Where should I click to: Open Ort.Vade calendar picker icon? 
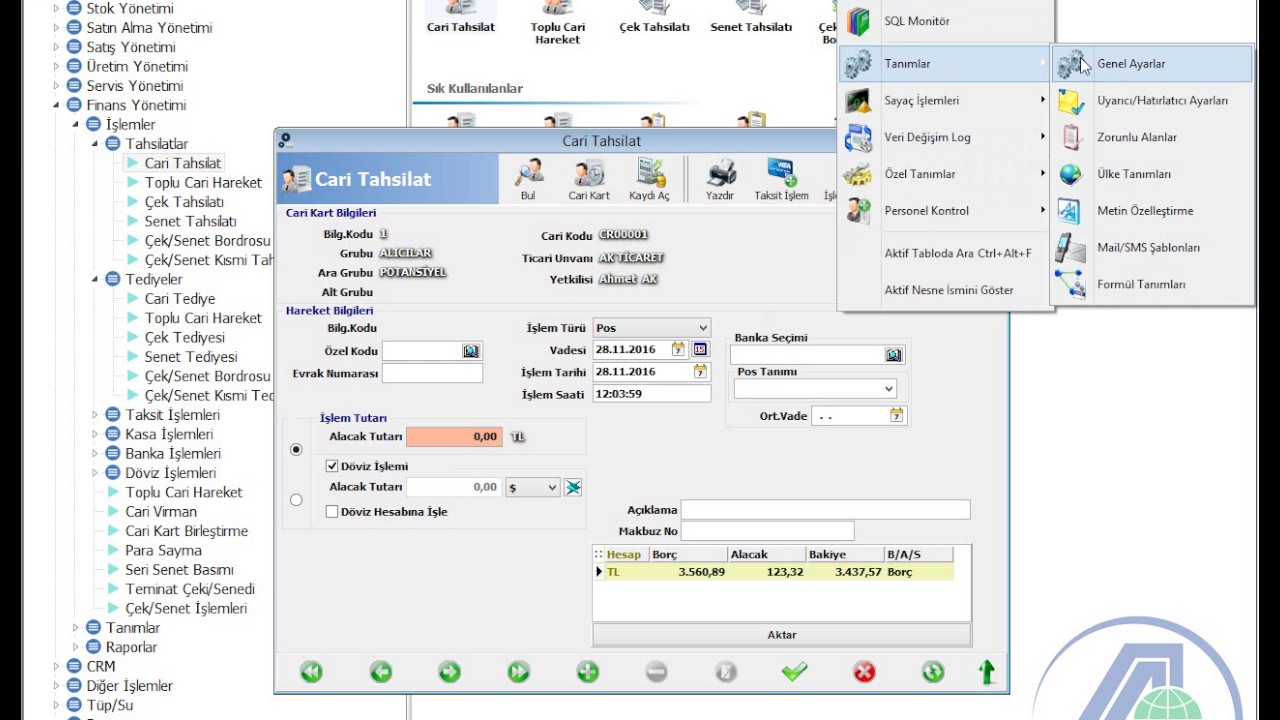[896, 415]
